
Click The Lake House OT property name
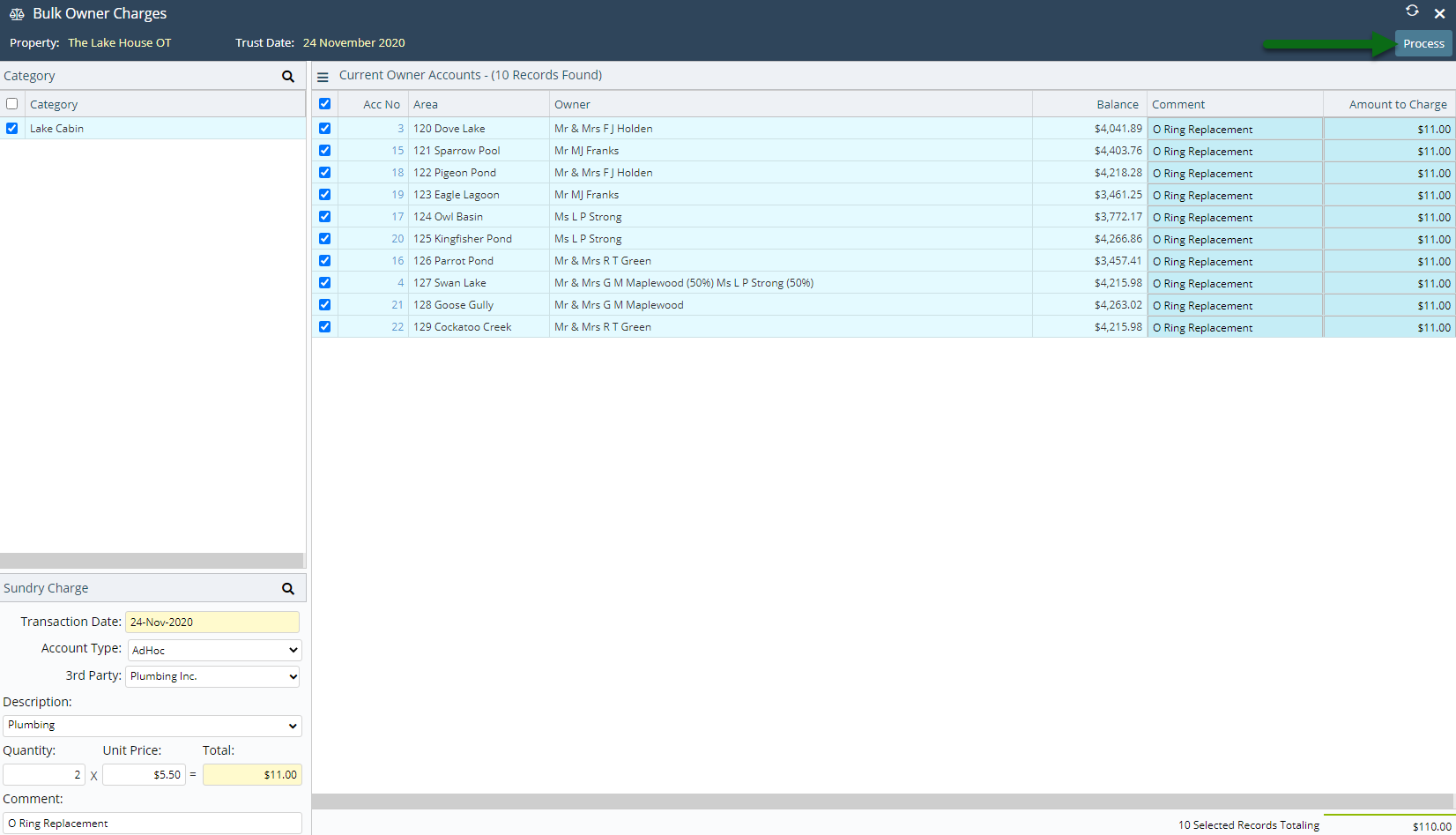pyautogui.click(x=120, y=42)
